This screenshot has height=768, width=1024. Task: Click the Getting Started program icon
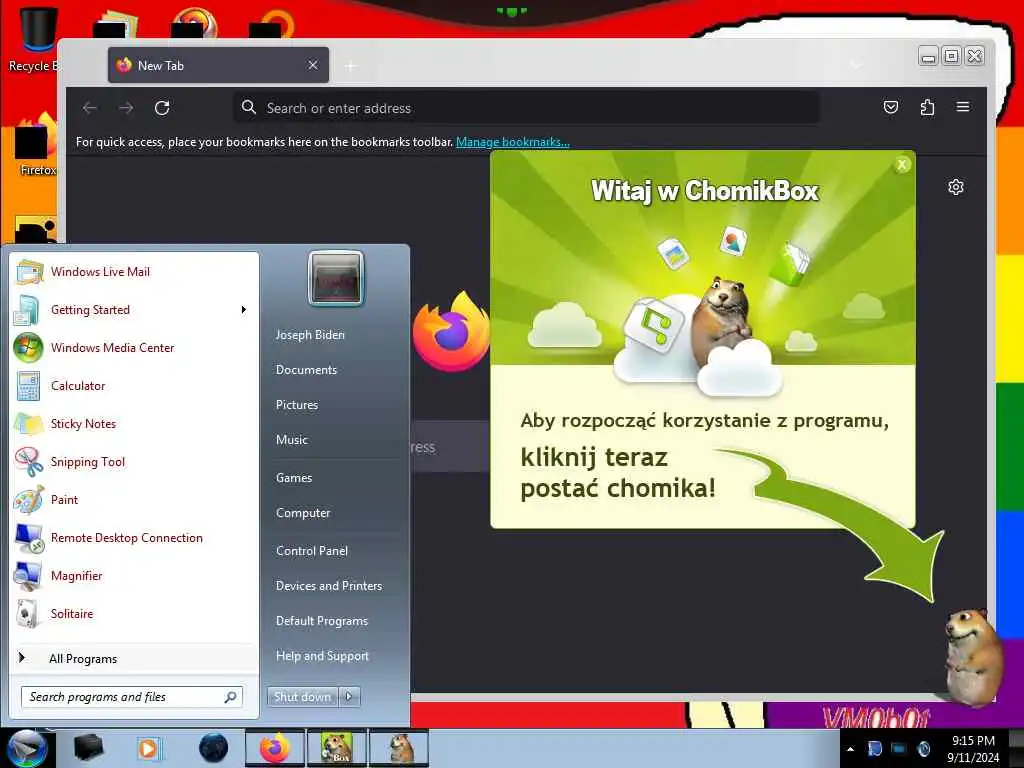27,310
